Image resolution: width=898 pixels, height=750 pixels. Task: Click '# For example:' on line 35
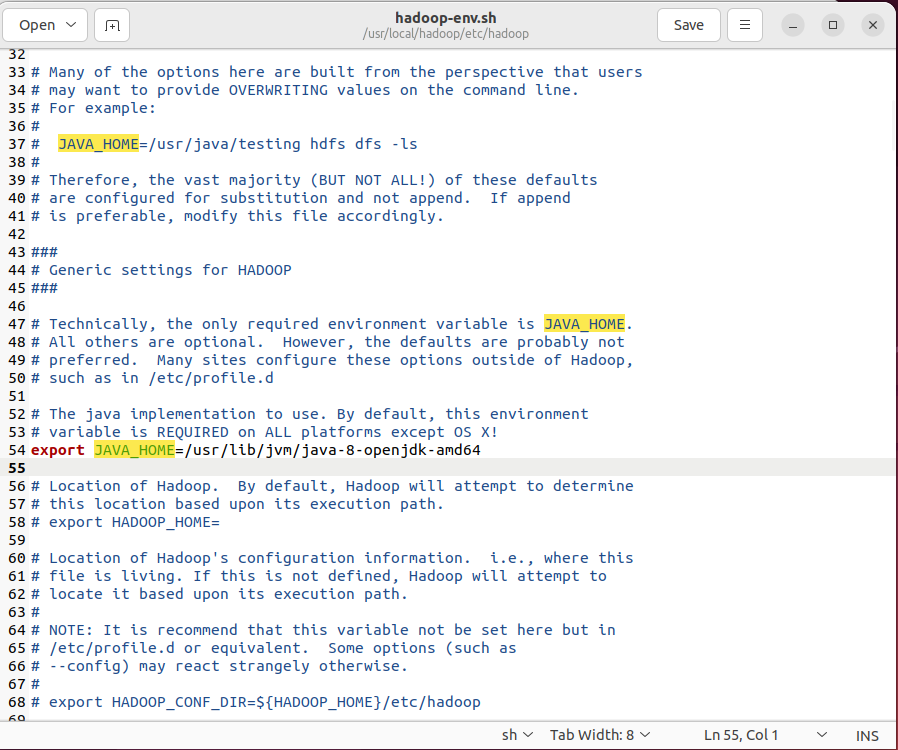[x=93, y=108]
